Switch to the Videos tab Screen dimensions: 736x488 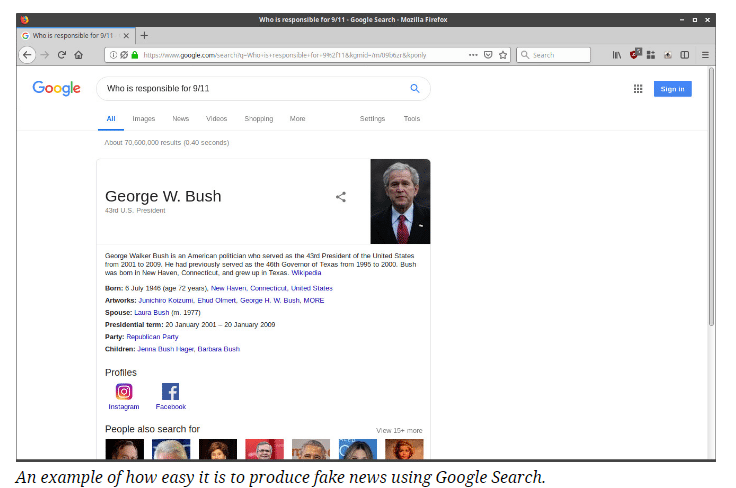pyautogui.click(x=216, y=119)
